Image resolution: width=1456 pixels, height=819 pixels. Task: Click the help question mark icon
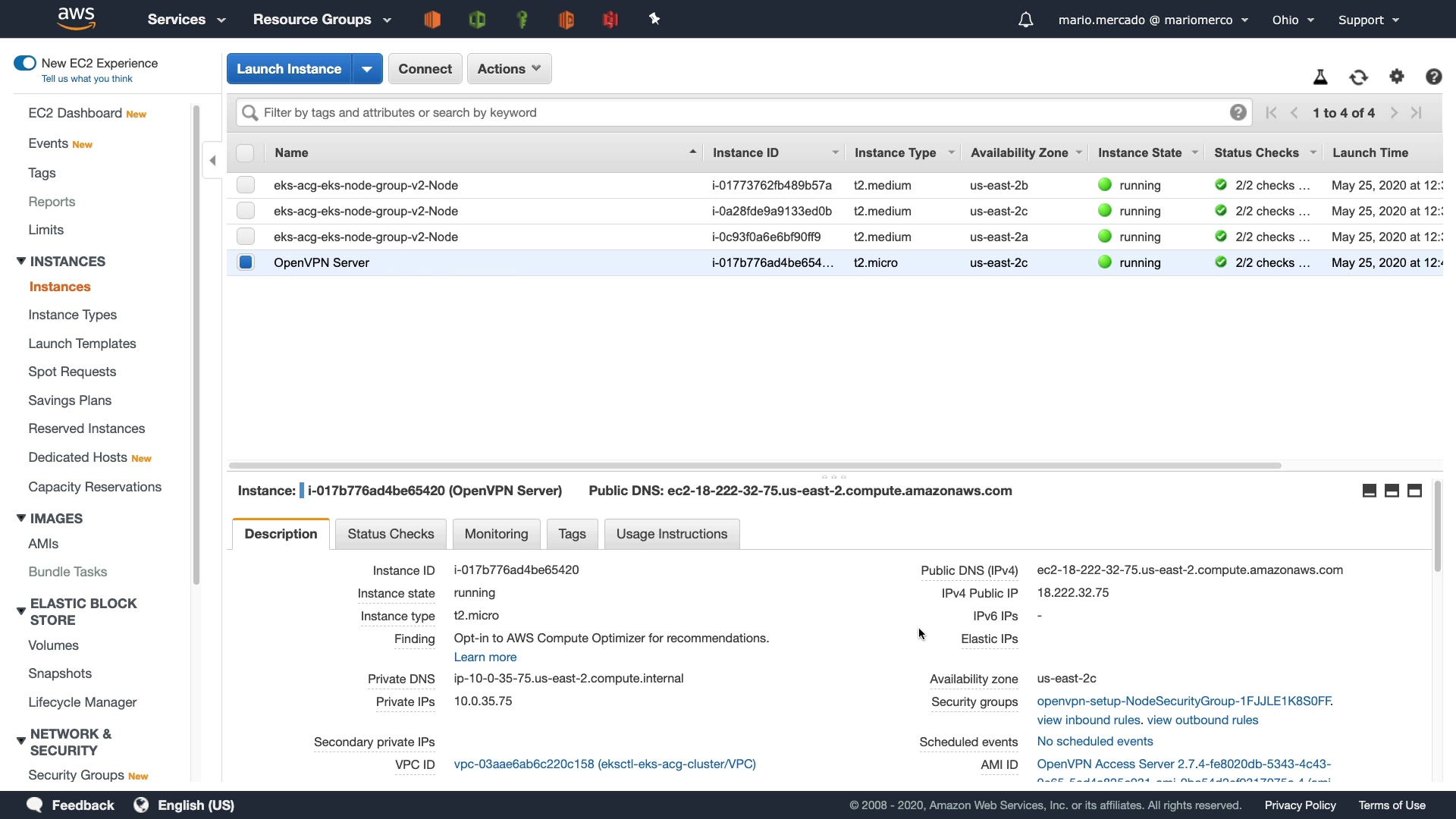(1433, 77)
